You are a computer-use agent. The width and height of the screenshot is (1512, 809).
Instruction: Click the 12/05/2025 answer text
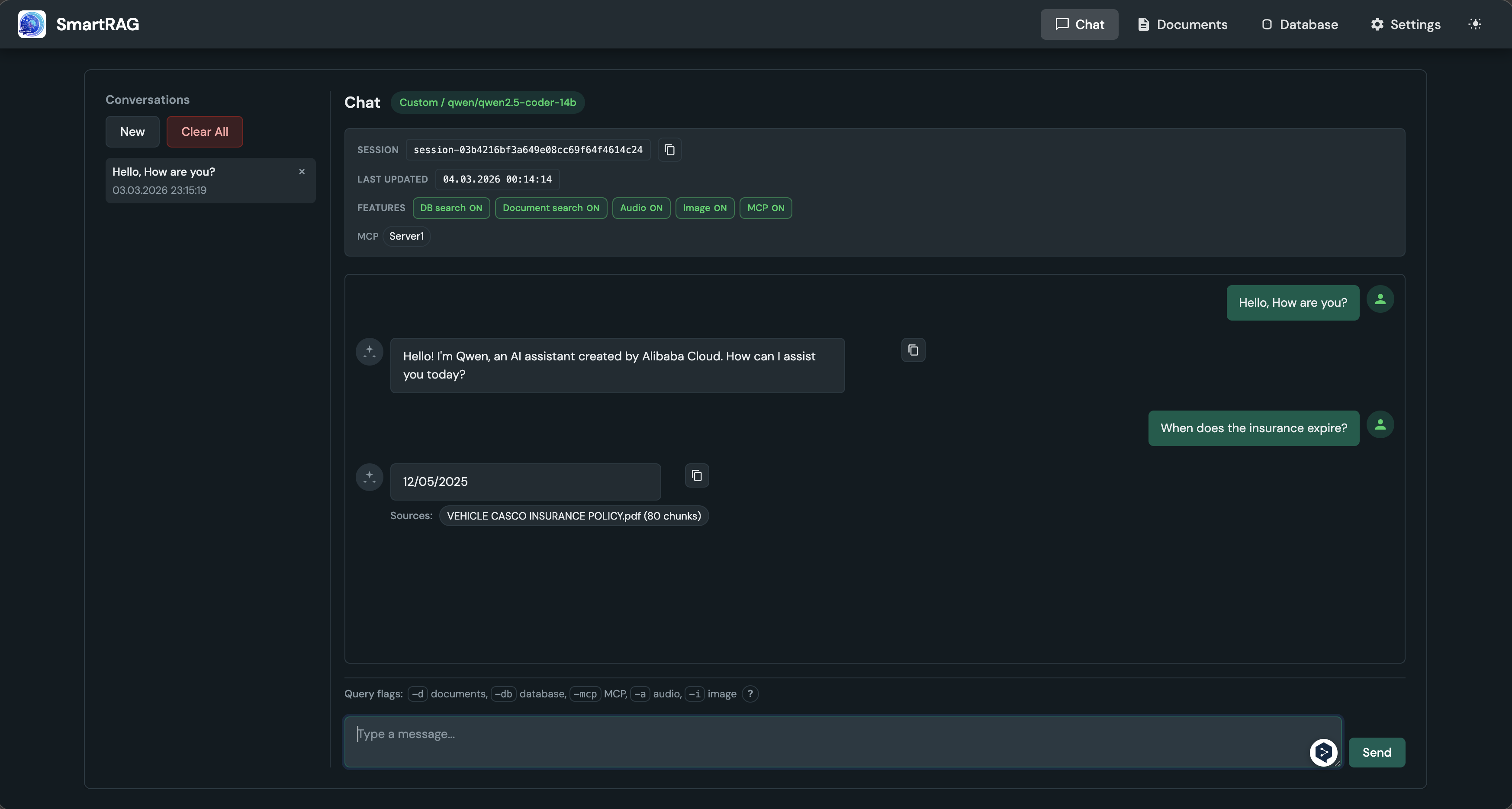[x=435, y=482]
